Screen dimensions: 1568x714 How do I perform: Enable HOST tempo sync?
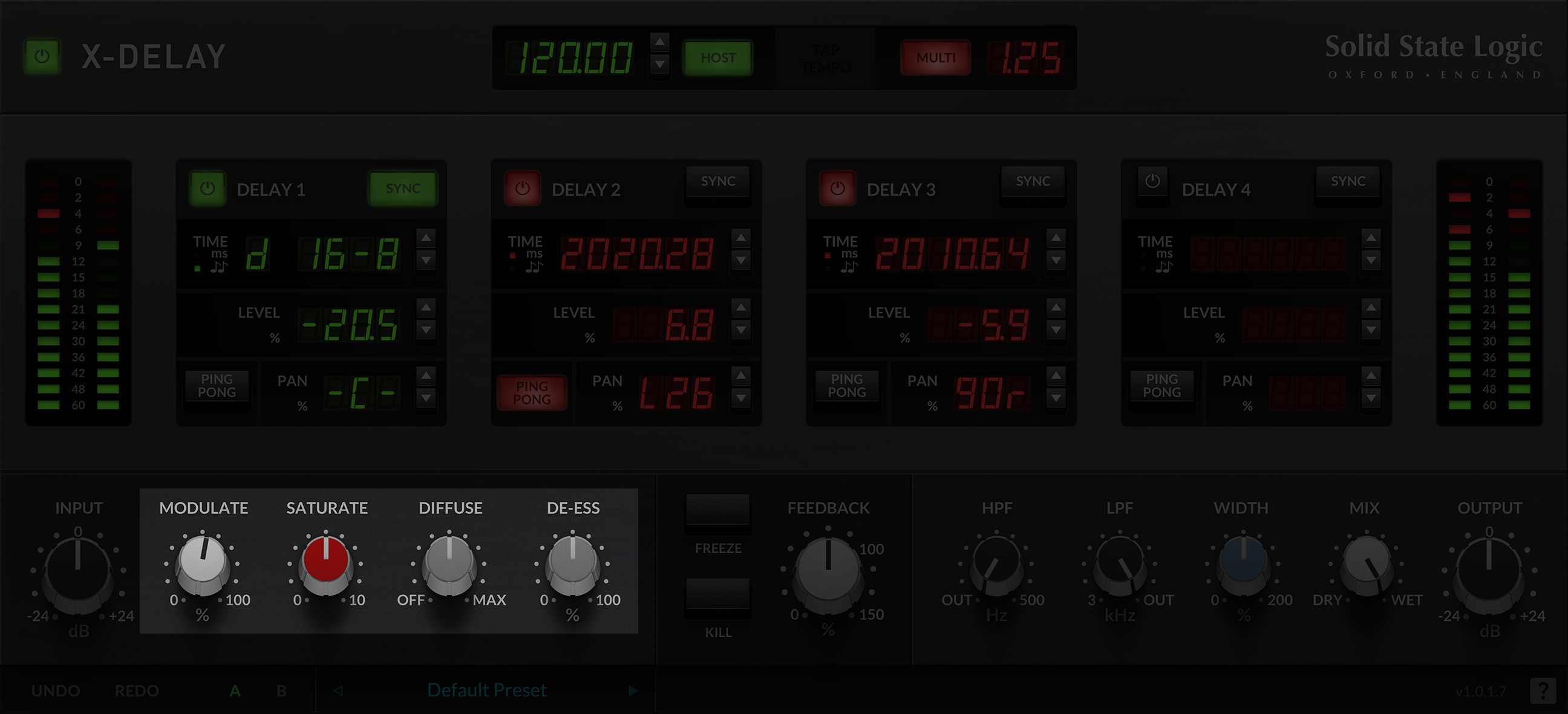[x=717, y=58]
